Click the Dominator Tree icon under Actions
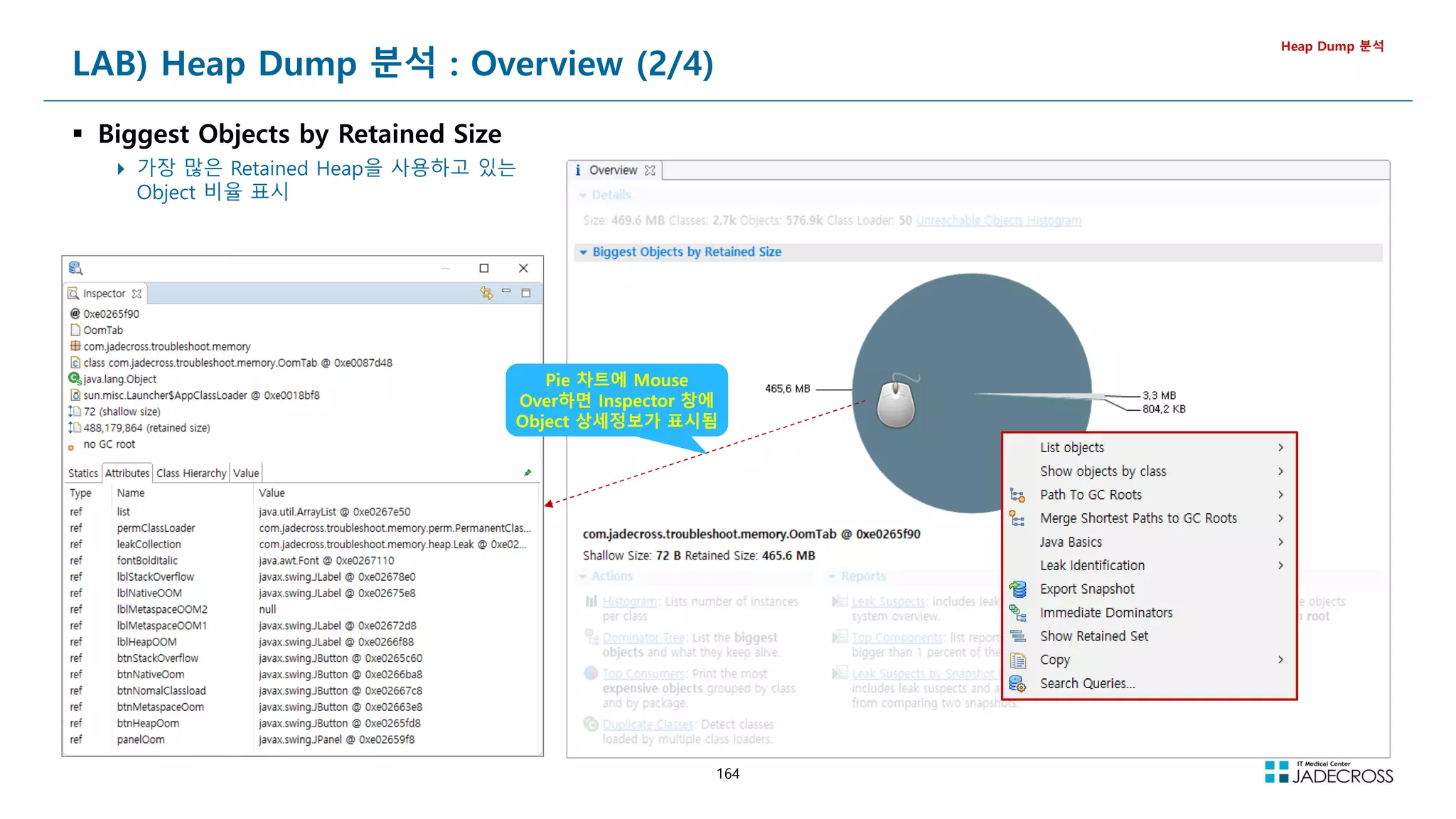 (591, 637)
